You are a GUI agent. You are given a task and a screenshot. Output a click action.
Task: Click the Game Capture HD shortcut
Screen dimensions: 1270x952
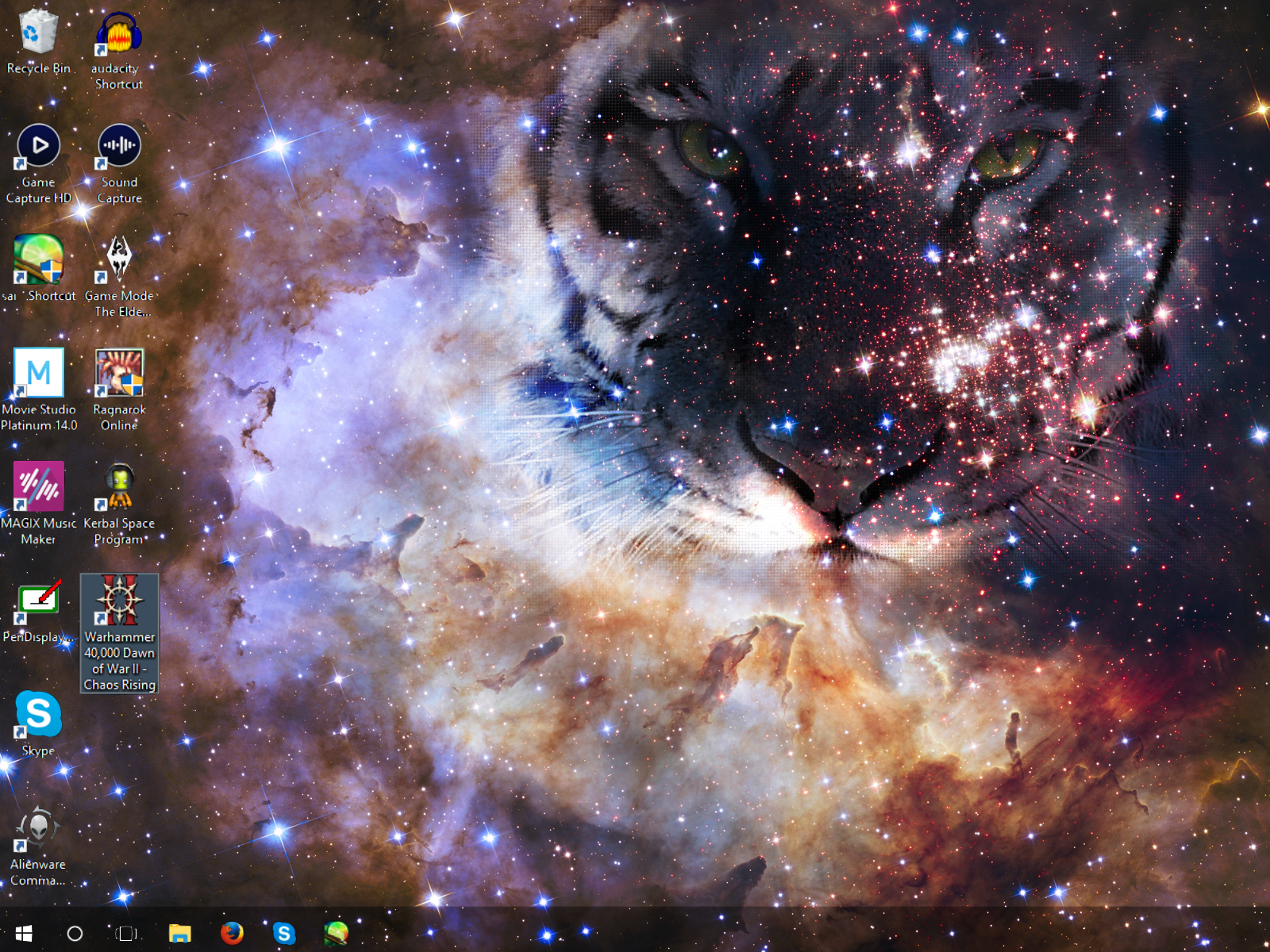click(x=38, y=147)
